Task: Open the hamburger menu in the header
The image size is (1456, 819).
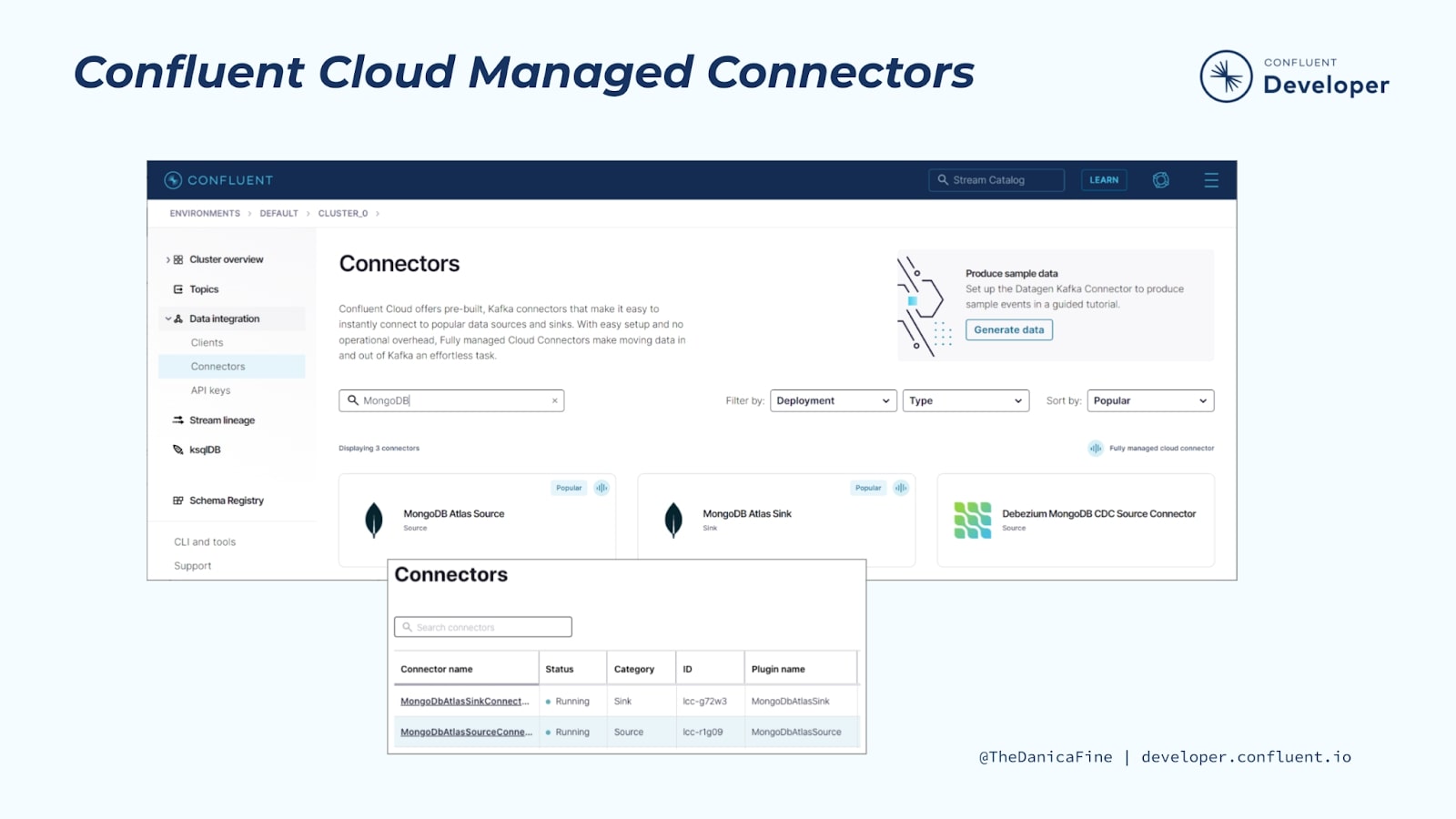Action: pyautogui.click(x=1211, y=180)
